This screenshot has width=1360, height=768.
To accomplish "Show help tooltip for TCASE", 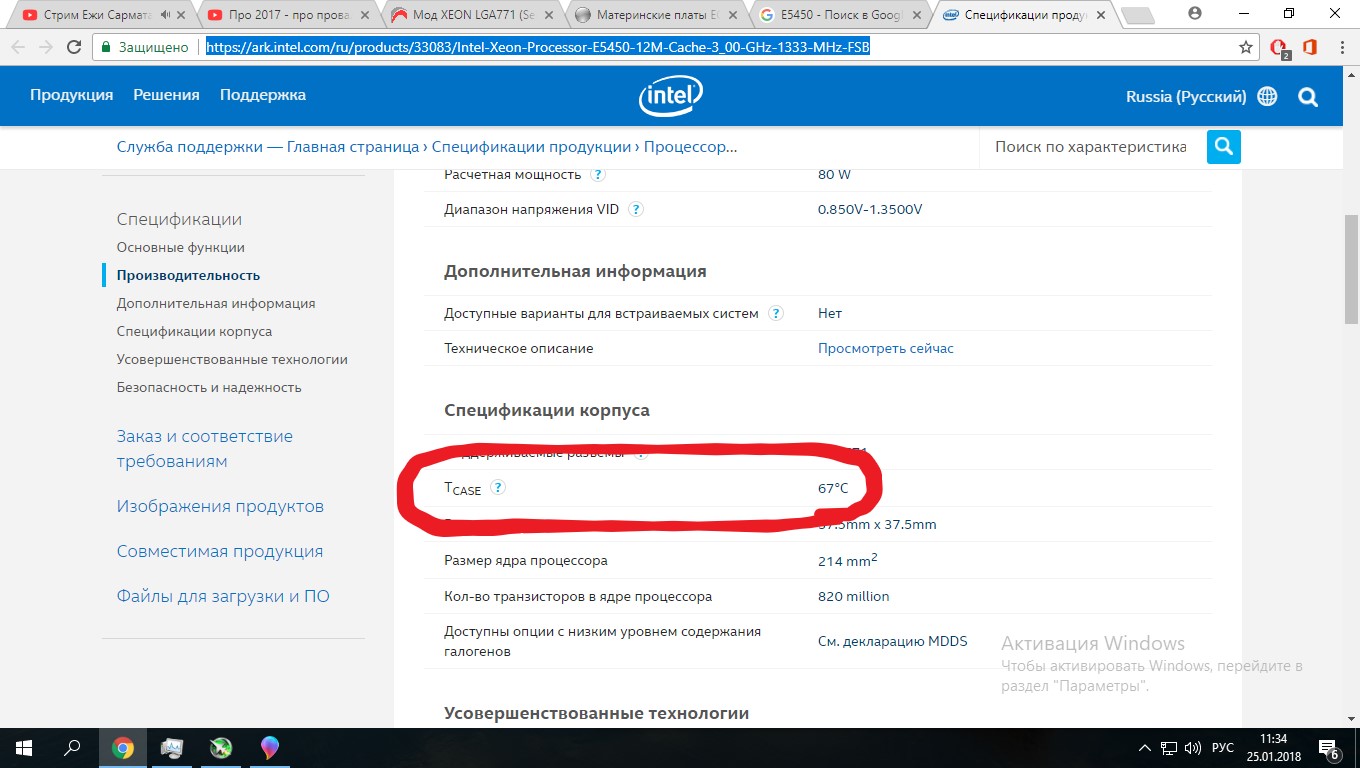I will 498,488.
